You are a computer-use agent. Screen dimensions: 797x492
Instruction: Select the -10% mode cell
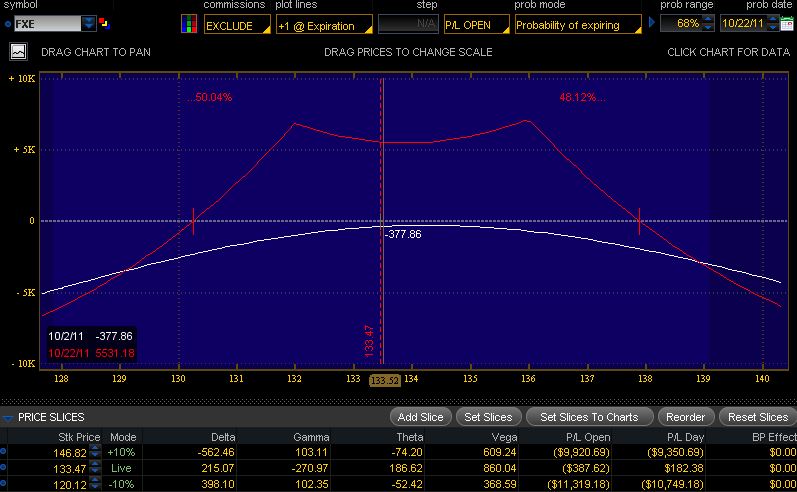click(x=121, y=484)
